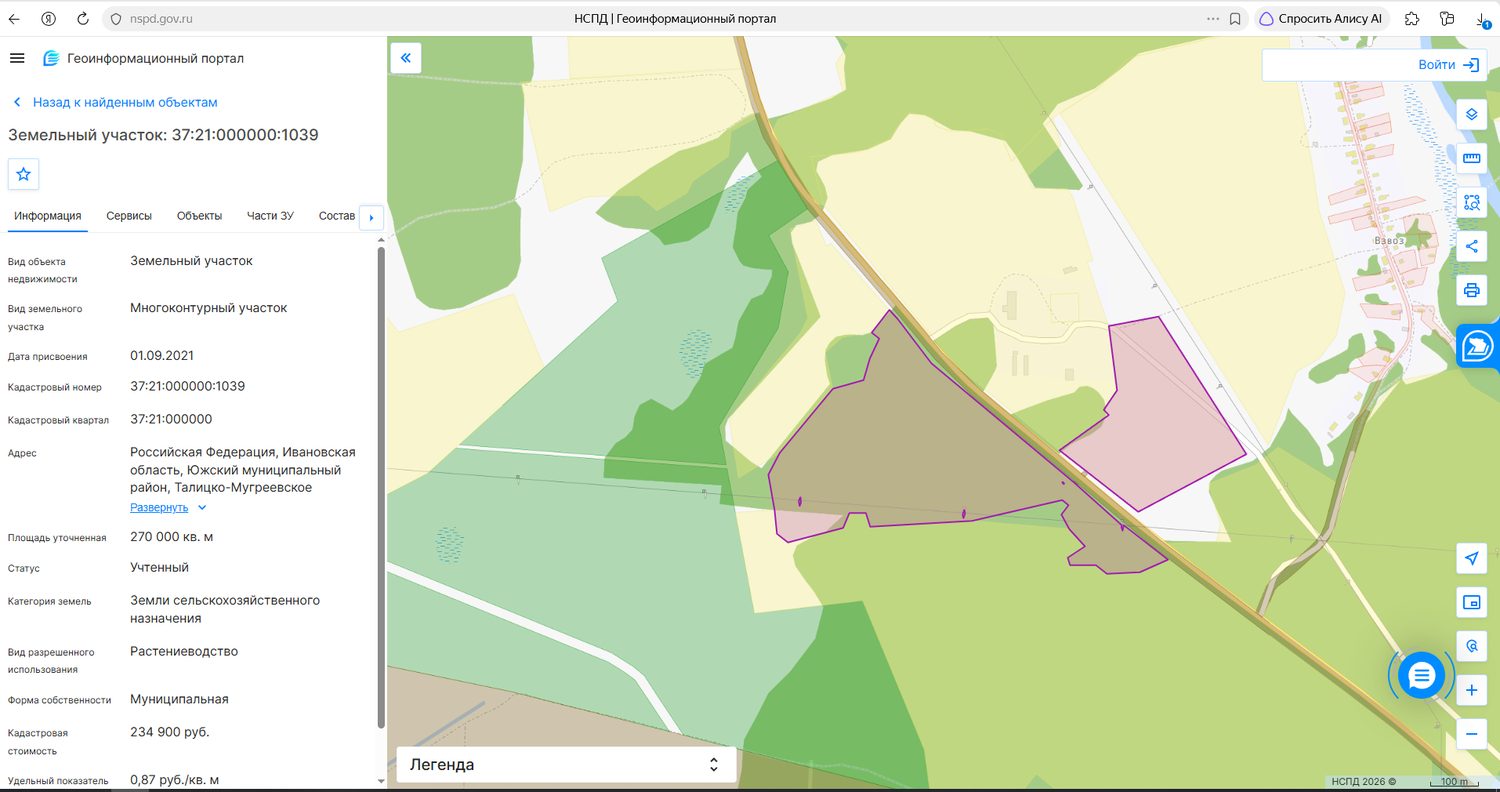Screen dimensions: 1500x792
Task: Open the blue map assistant side tab
Action: 1477,347
